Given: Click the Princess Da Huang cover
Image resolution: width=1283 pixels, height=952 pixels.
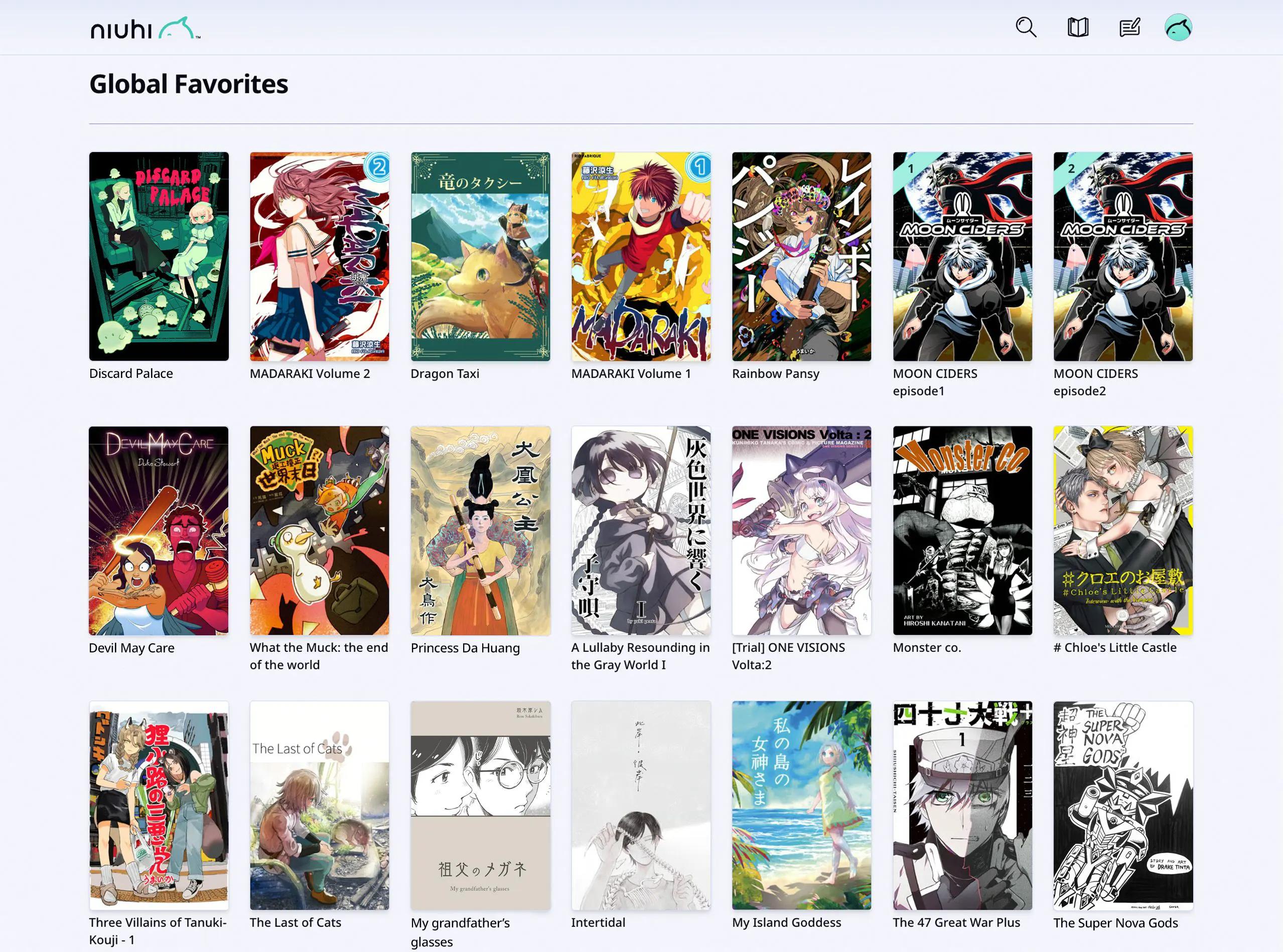Looking at the screenshot, I should 481,531.
